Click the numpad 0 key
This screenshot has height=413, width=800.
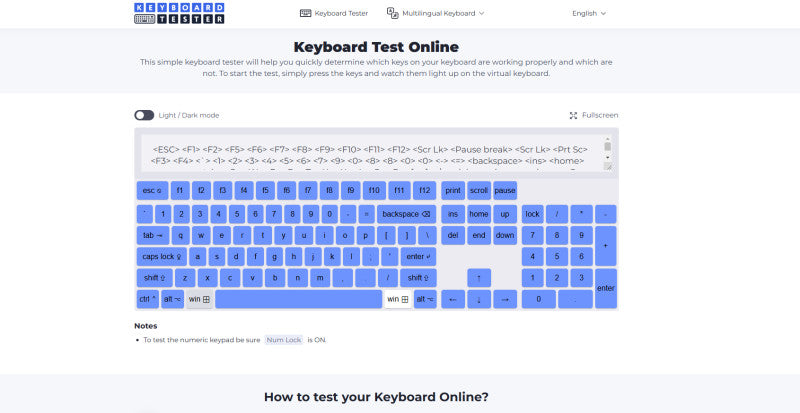tap(538, 299)
